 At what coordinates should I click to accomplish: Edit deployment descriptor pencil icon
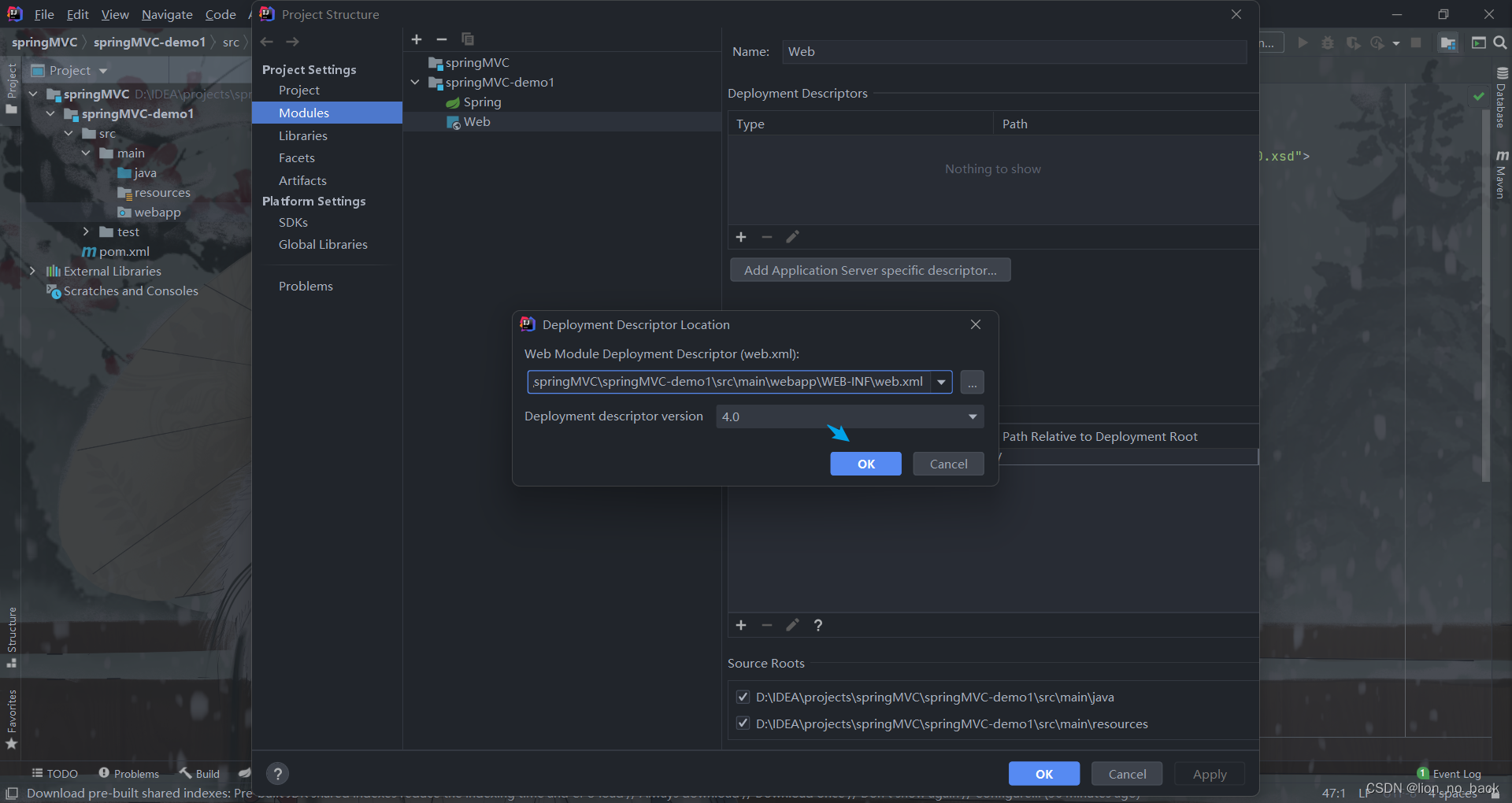[792, 237]
